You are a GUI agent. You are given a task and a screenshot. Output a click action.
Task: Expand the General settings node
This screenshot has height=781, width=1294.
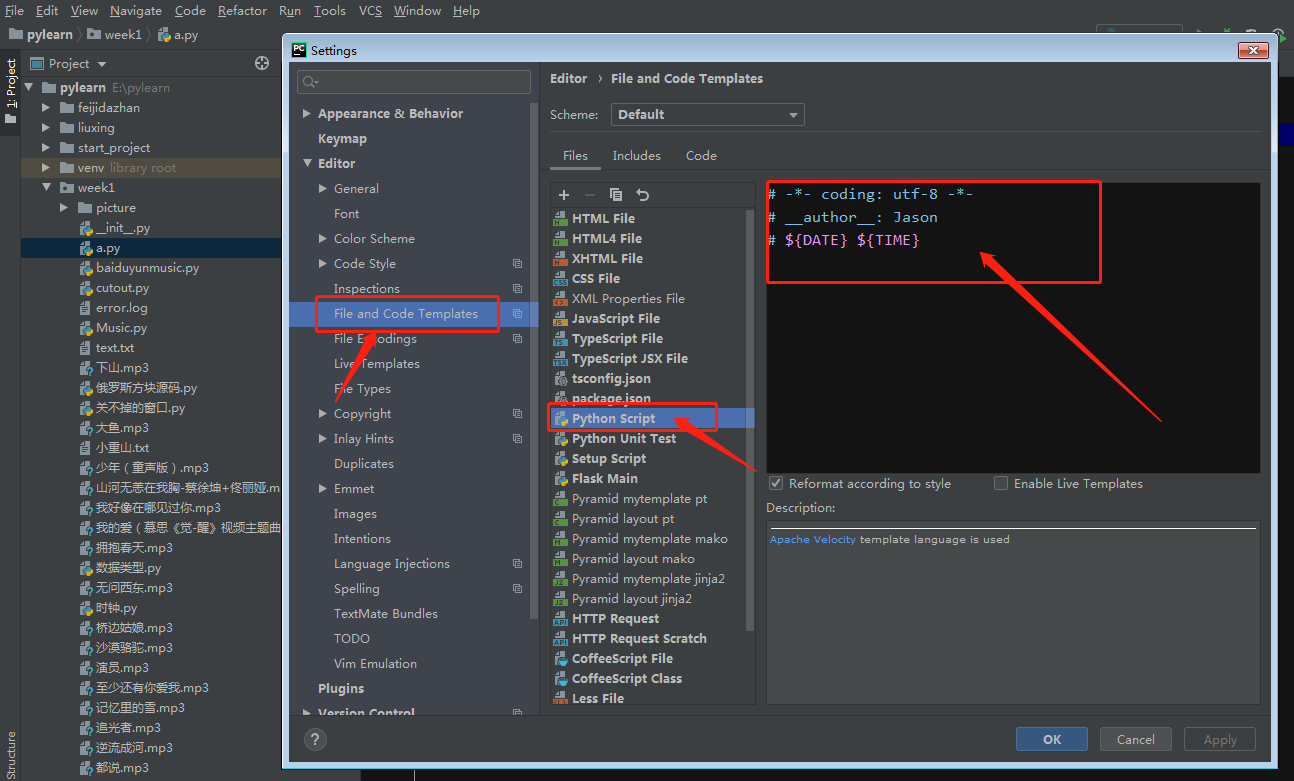click(322, 188)
